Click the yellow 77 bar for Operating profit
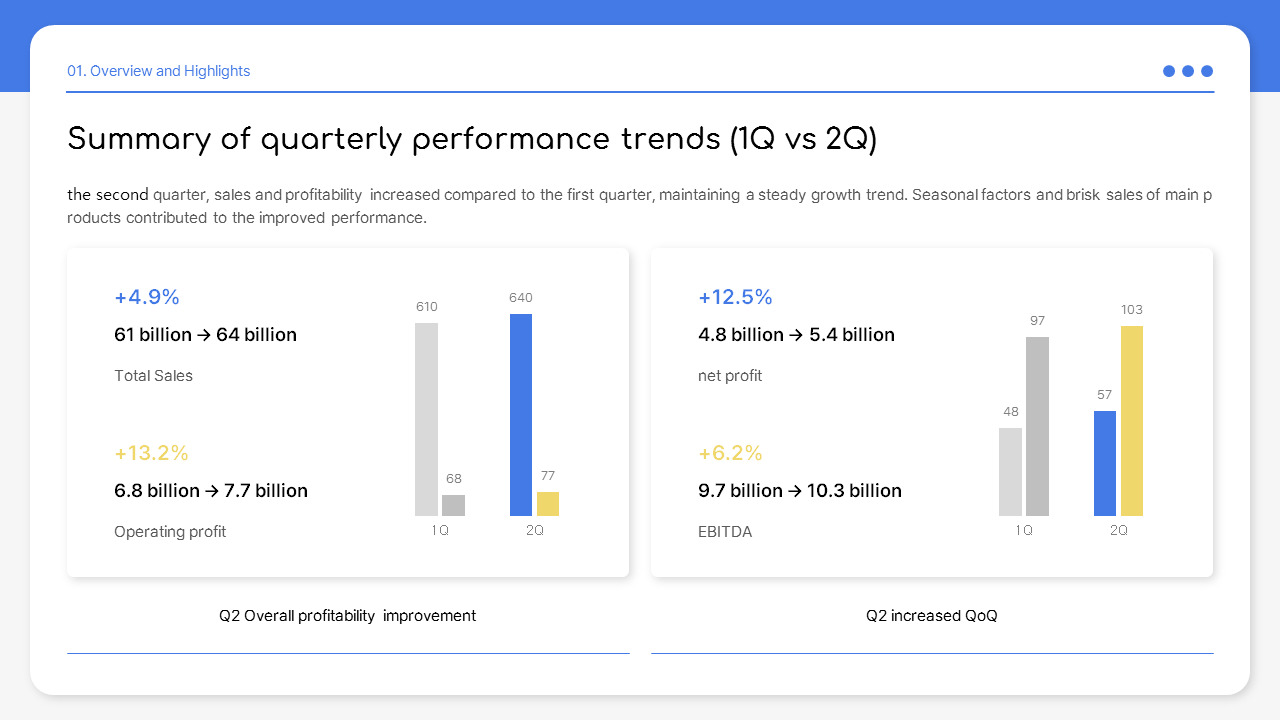Viewport: 1280px width, 720px height. click(x=548, y=505)
